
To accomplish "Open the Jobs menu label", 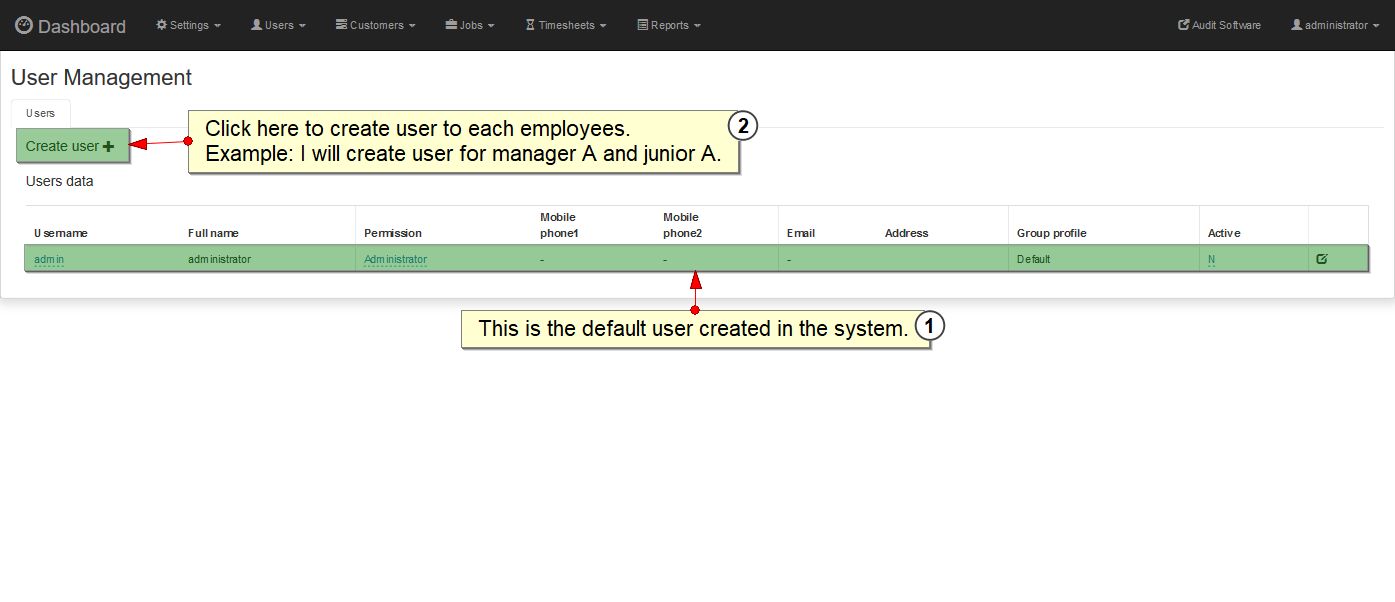I will coord(471,25).
